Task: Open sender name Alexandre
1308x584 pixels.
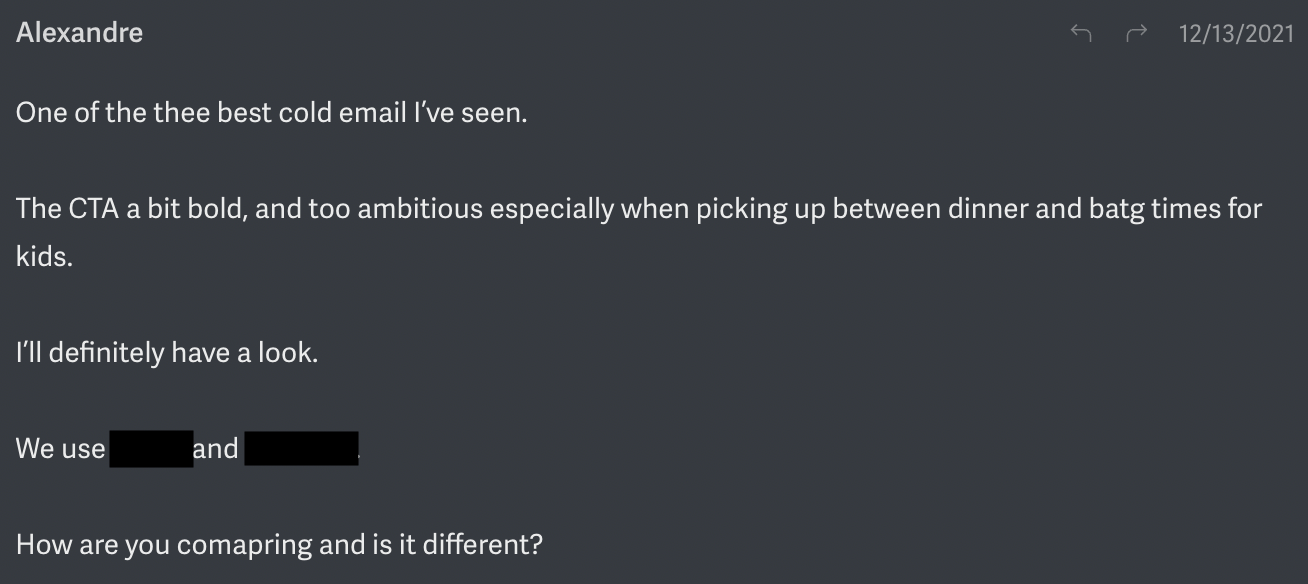Action: pyautogui.click(x=79, y=33)
